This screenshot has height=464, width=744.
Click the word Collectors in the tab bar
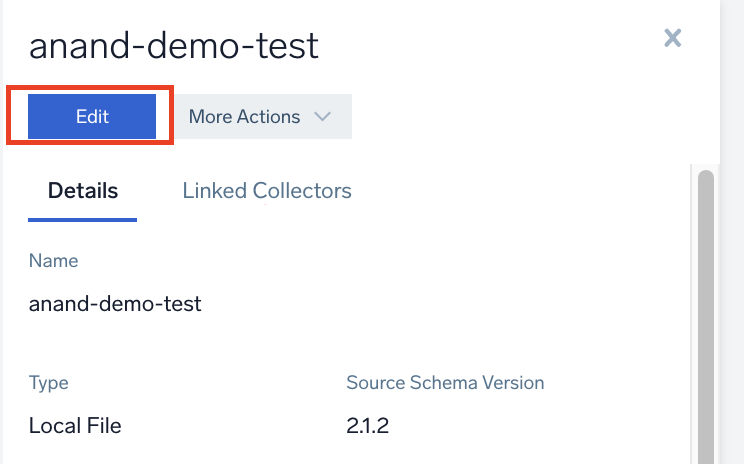[302, 190]
